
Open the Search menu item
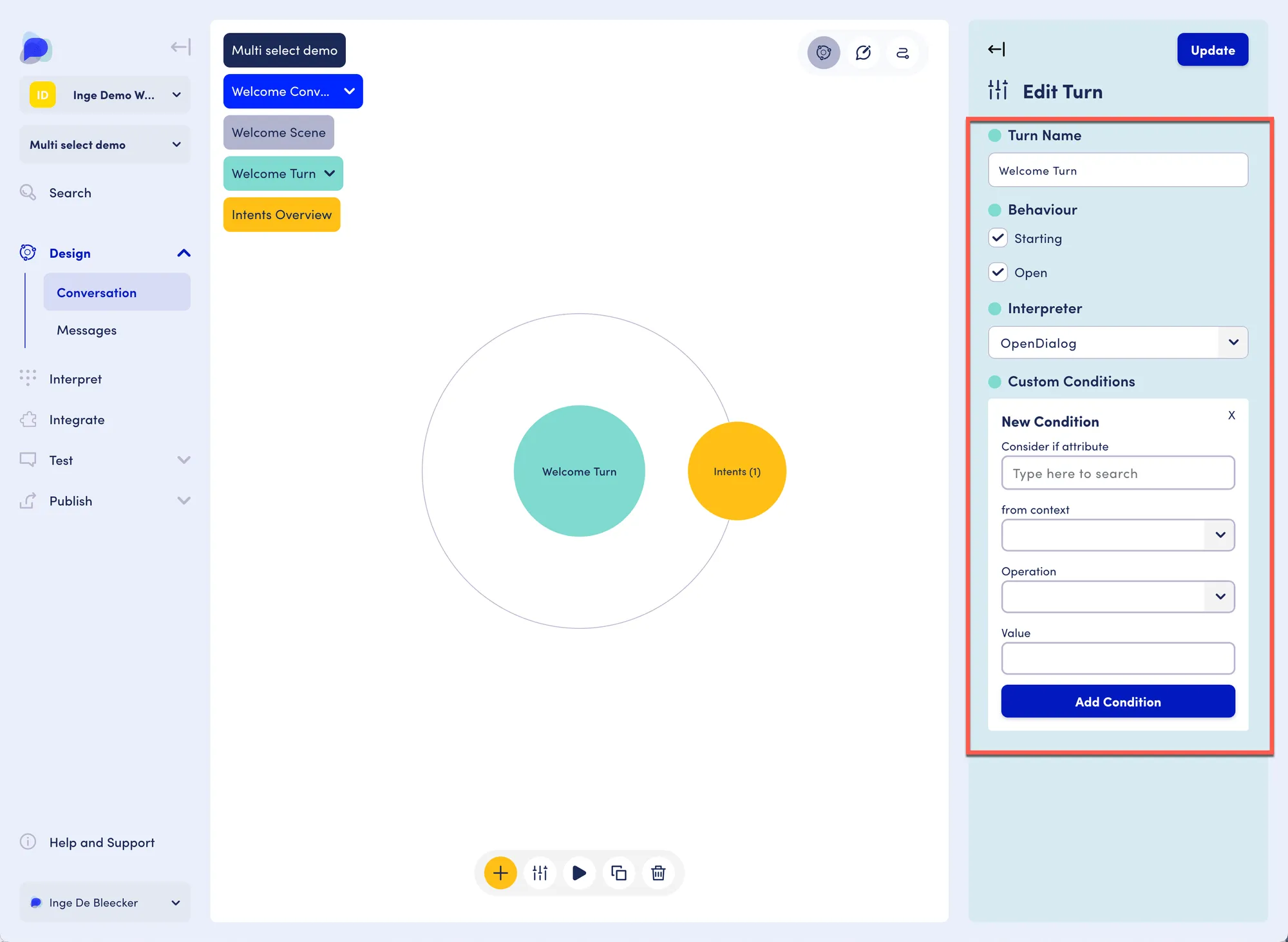(70, 193)
